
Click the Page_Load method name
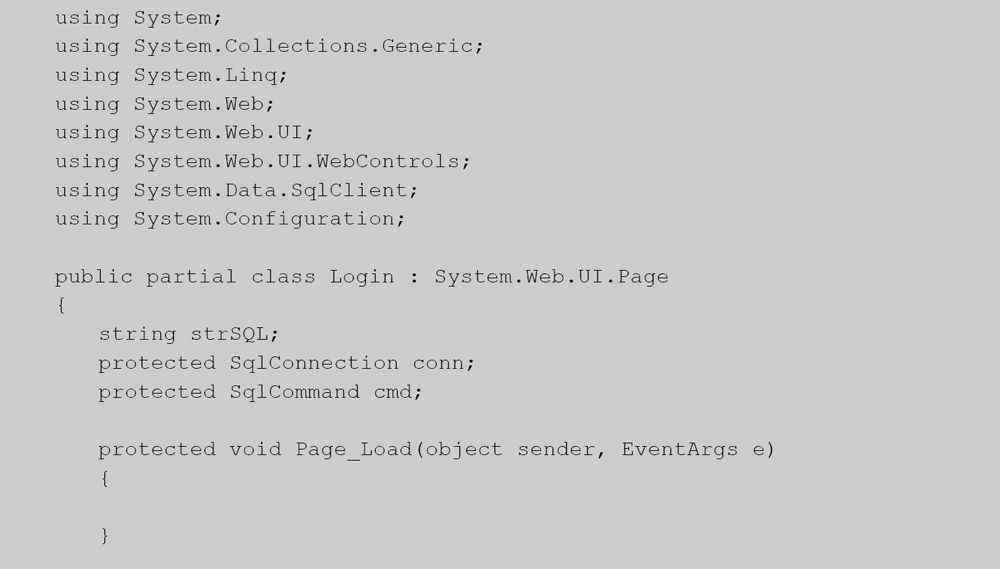tap(354, 450)
